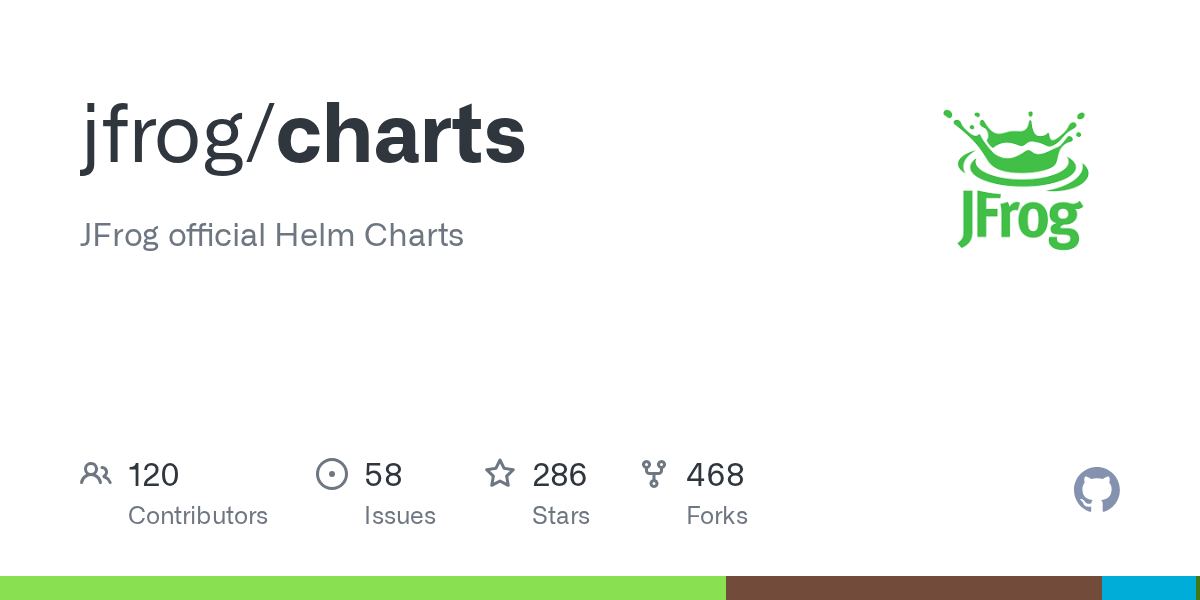The width and height of the screenshot is (1200, 600).
Task: Click the Stars label
Action: click(x=561, y=516)
